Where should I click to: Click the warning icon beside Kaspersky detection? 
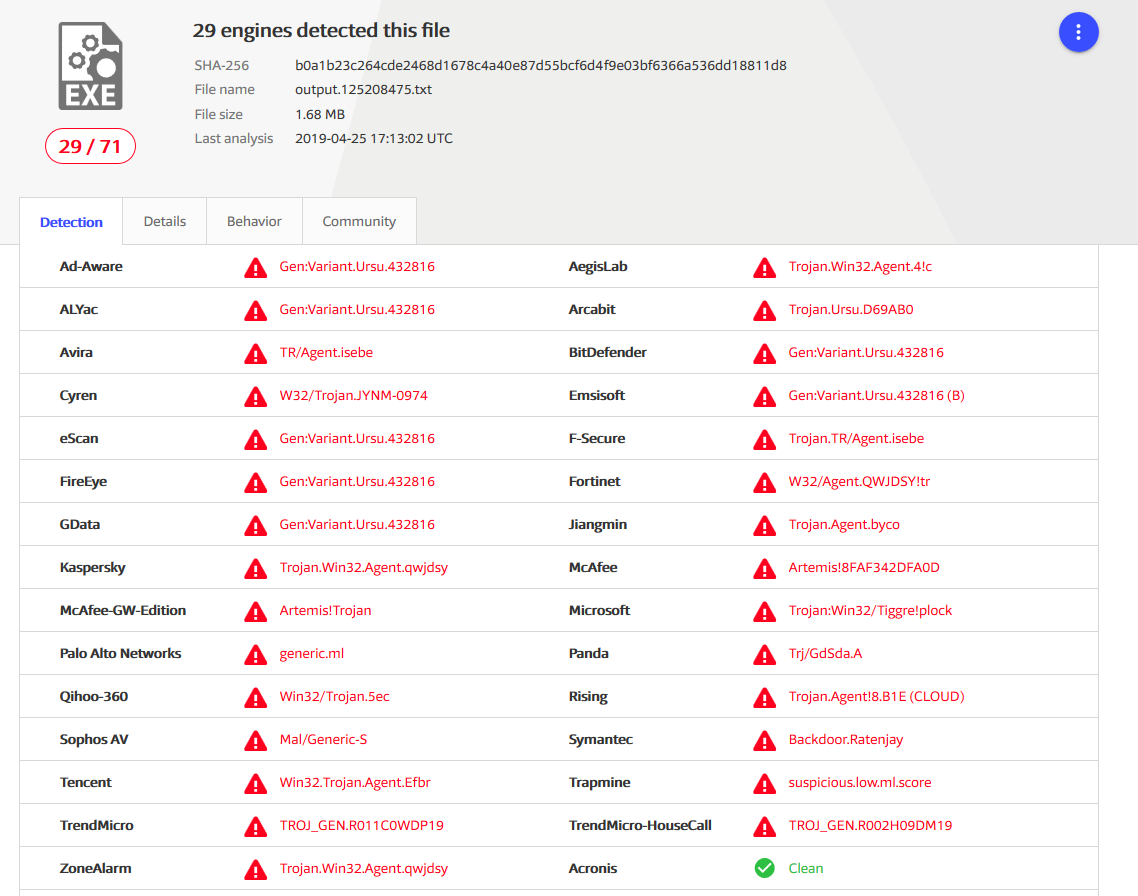tap(255, 568)
